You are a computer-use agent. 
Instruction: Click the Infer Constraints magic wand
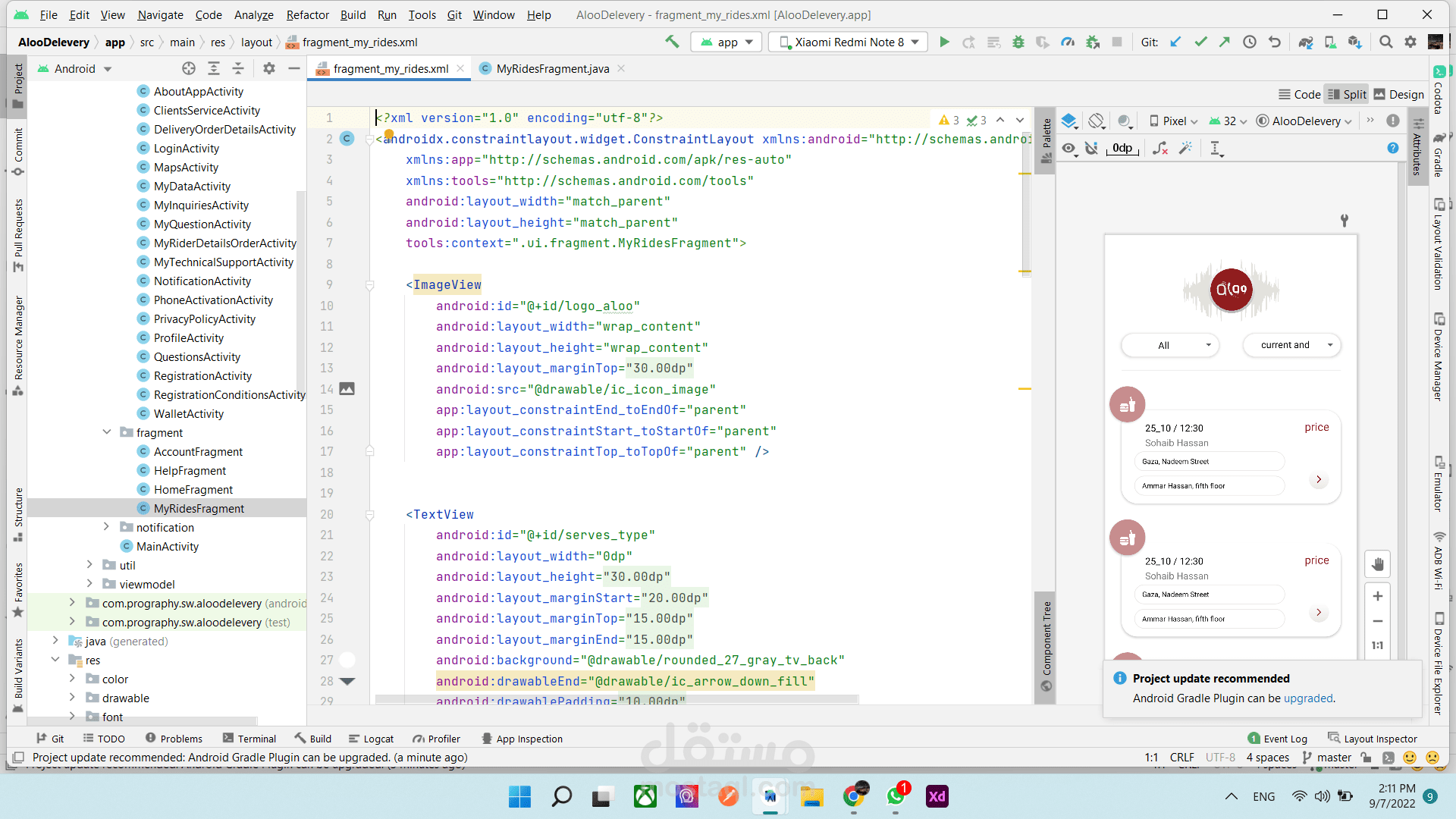[1185, 149]
